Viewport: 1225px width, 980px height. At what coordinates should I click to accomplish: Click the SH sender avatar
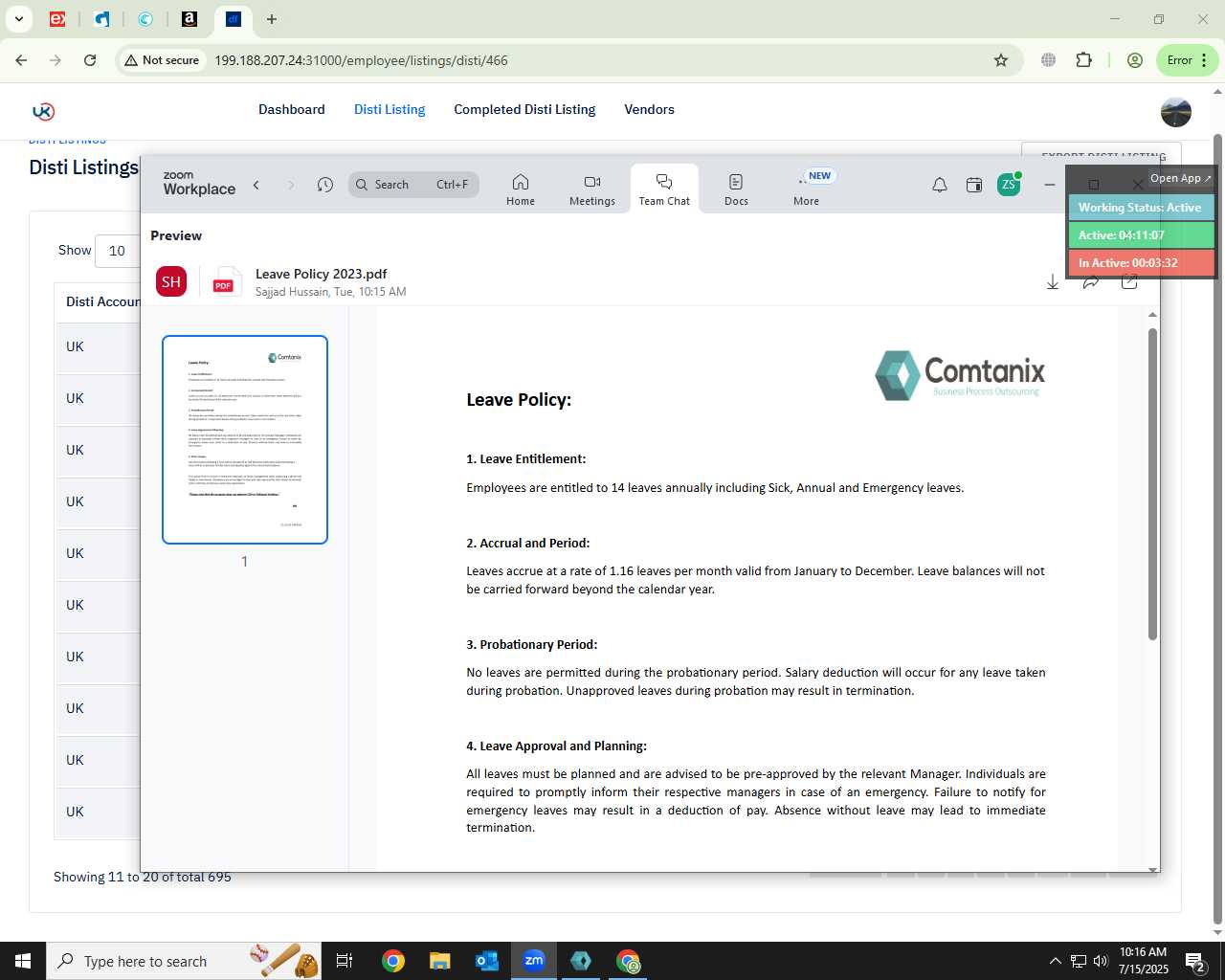171,281
